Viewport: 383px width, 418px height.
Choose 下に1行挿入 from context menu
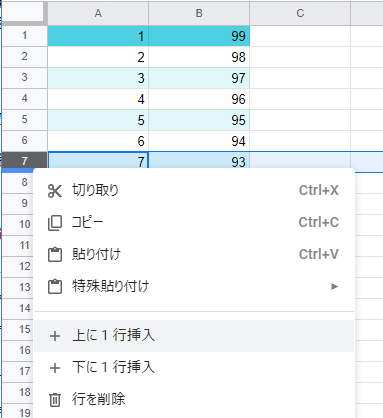pyautogui.click(x=194, y=368)
